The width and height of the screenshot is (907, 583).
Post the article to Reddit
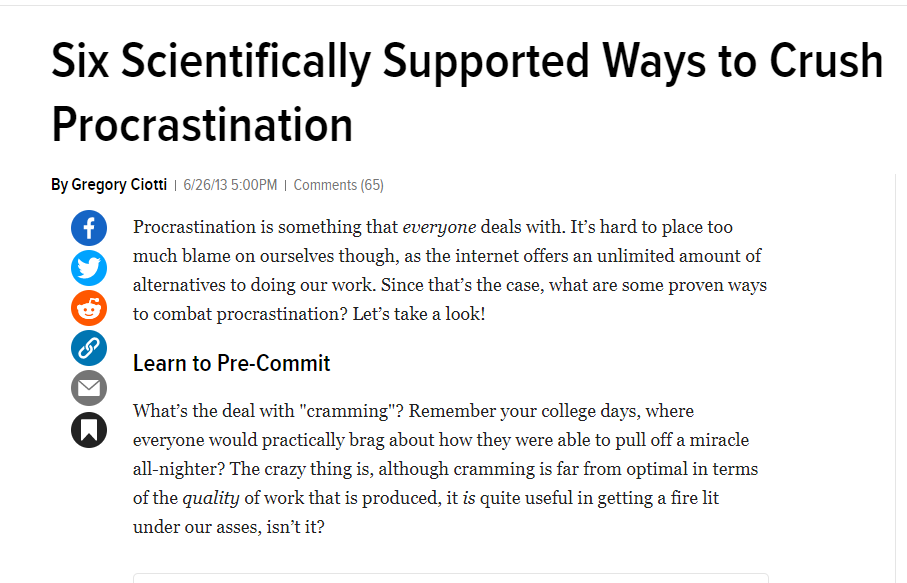pos(89,308)
